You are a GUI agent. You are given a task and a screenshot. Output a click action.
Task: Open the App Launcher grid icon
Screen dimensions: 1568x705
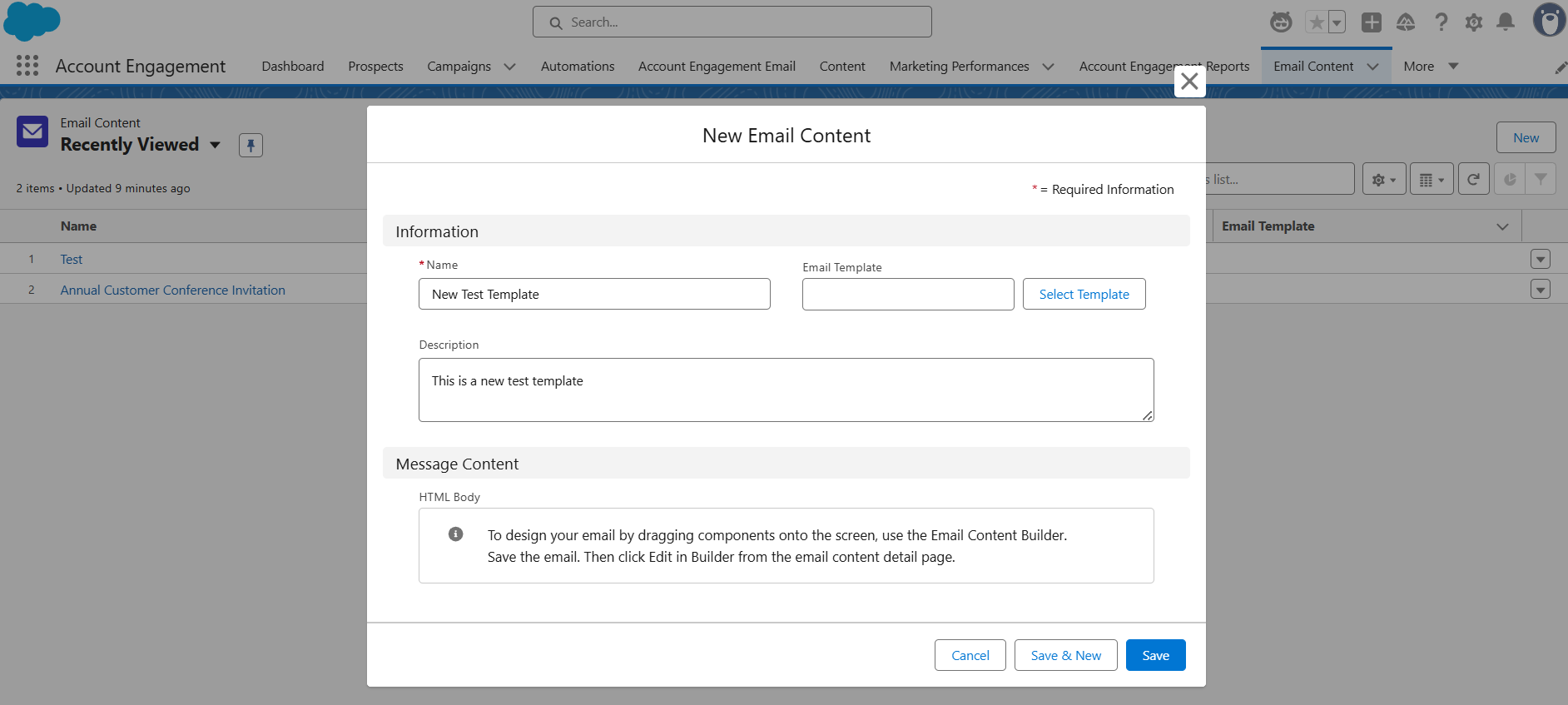pyautogui.click(x=27, y=66)
